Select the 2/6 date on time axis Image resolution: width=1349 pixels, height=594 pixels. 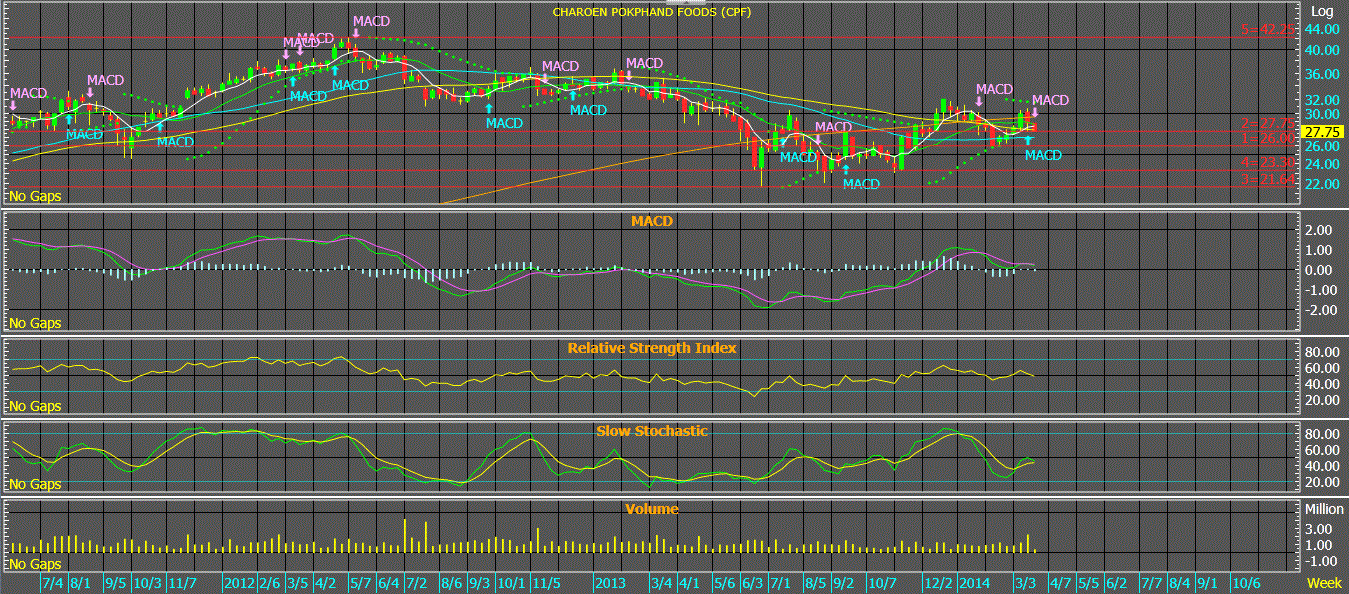[270, 582]
